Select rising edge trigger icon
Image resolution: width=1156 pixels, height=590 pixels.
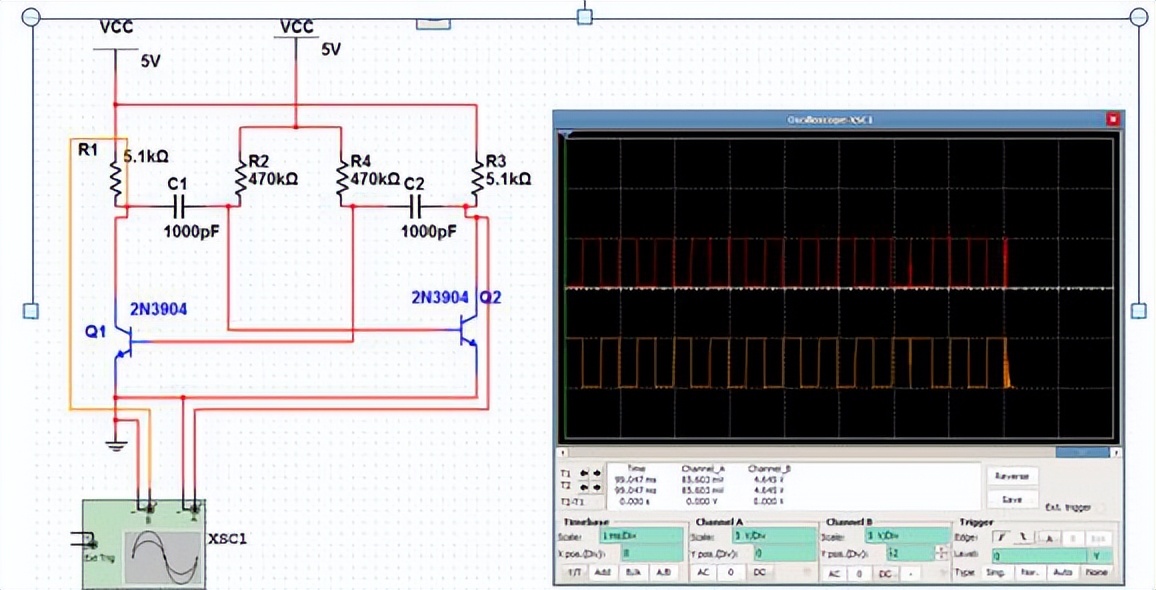pyautogui.click(x=1000, y=537)
